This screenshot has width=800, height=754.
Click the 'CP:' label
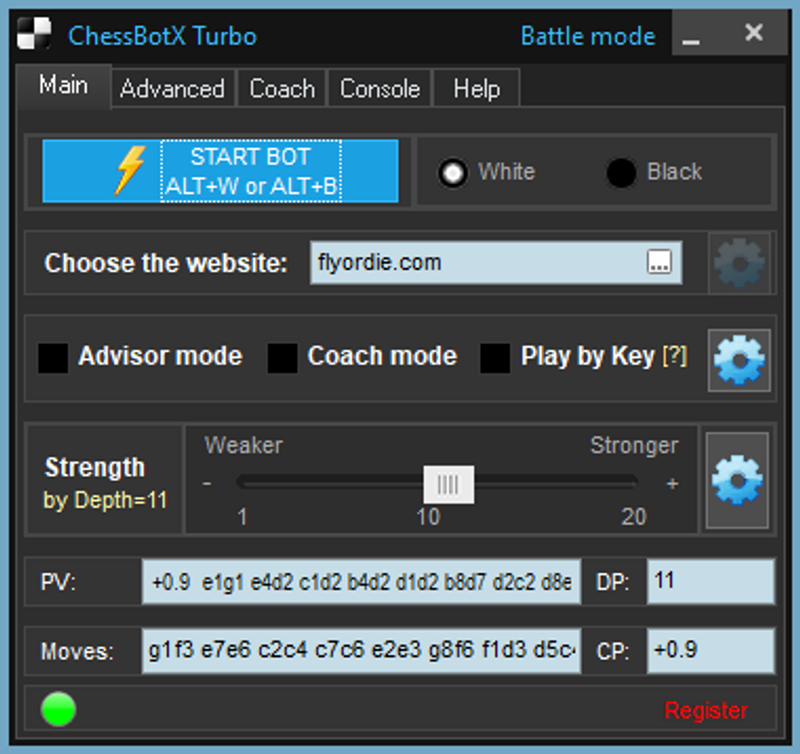(613, 651)
